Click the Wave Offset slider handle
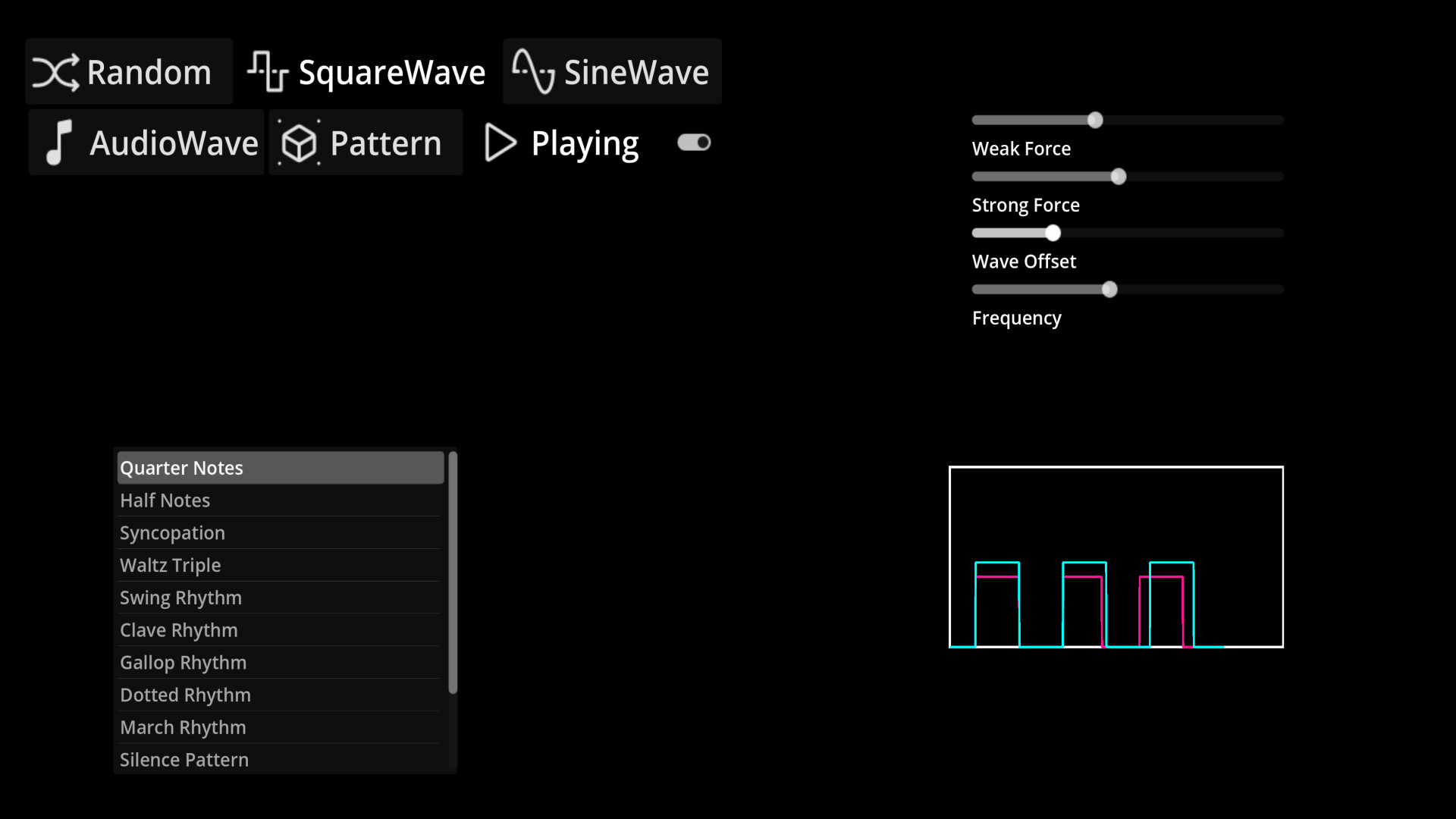This screenshot has height=819, width=1456. click(1053, 232)
